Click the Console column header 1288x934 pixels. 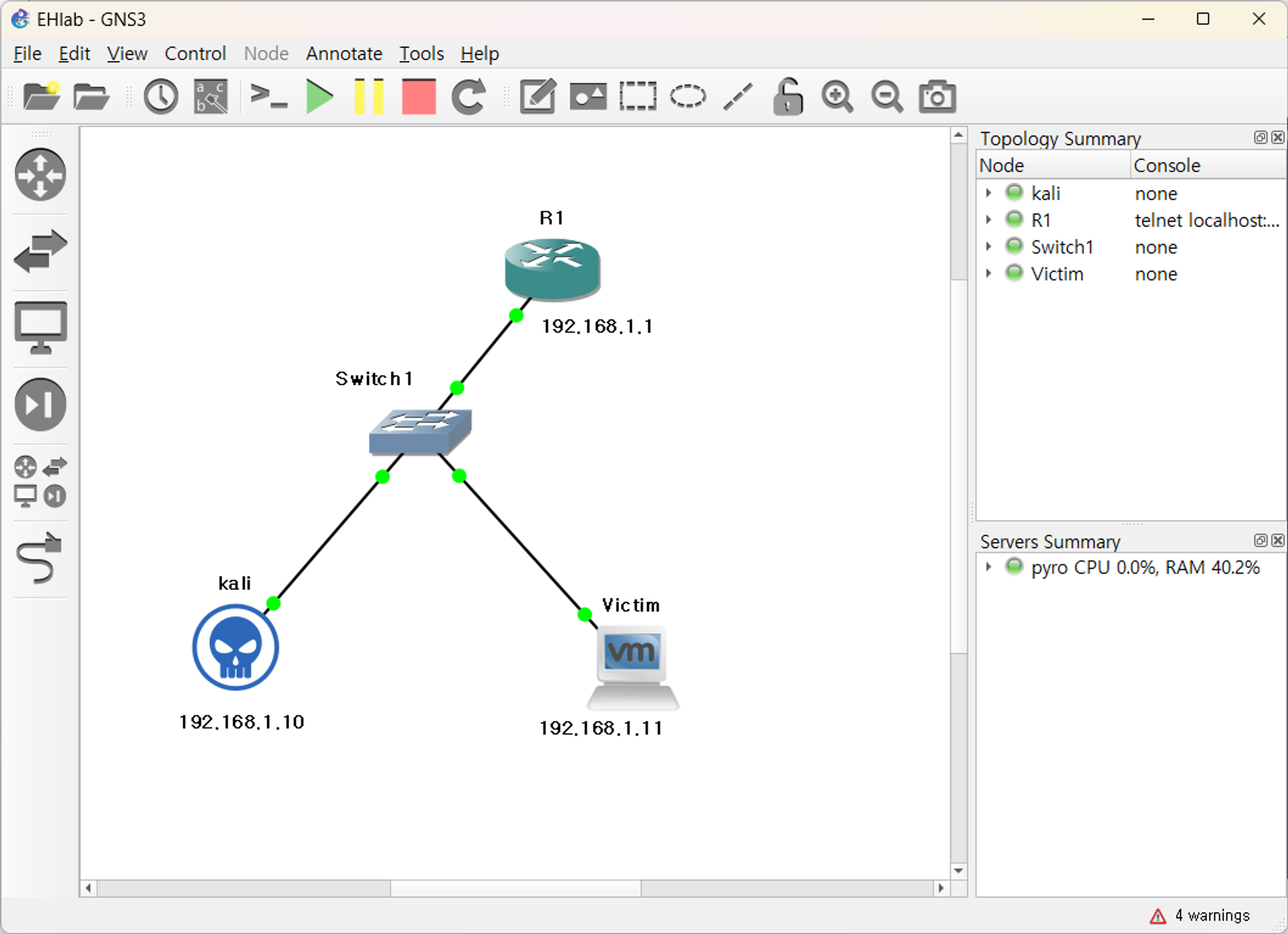click(1208, 166)
